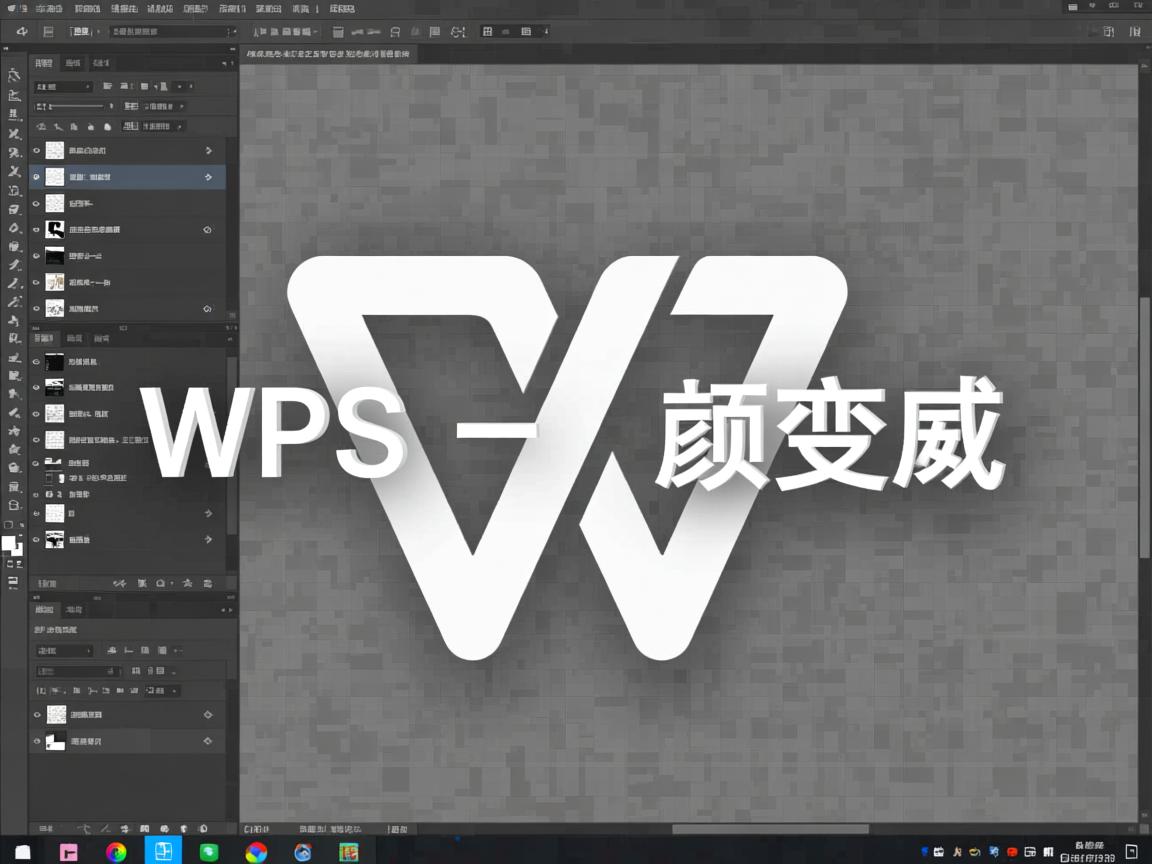Select the Move tool at the toolbar top
The height and width of the screenshot is (864, 1152).
click(14, 75)
